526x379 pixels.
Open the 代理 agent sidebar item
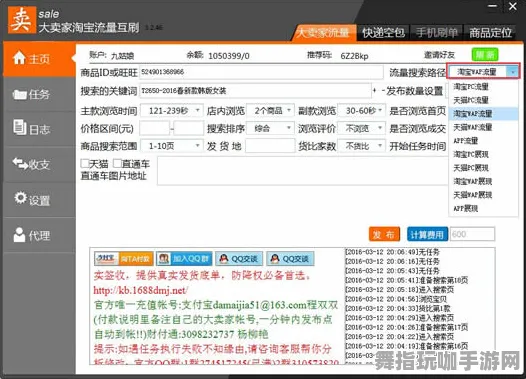pyautogui.click(x=39, y=235)
